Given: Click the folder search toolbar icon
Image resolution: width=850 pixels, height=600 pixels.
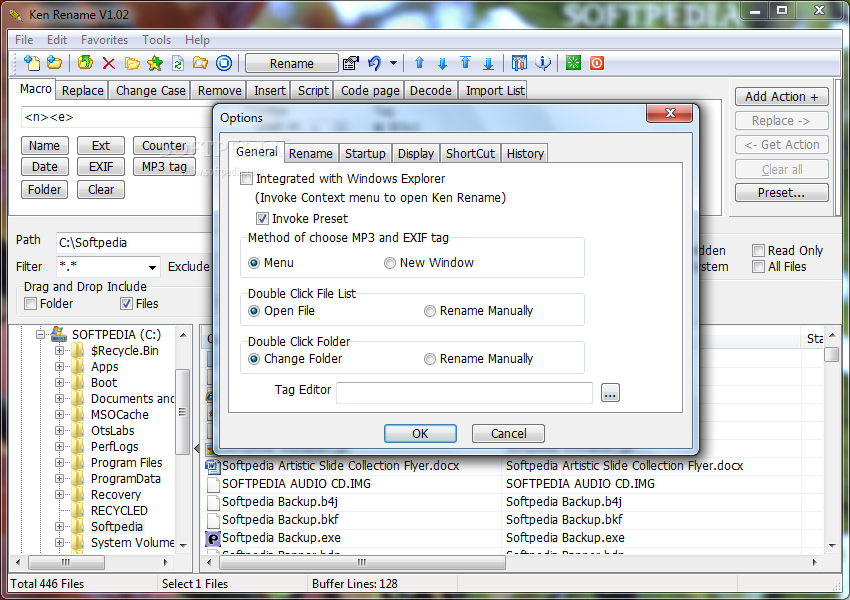Looking at the screenshot, I should click(201, 63).
